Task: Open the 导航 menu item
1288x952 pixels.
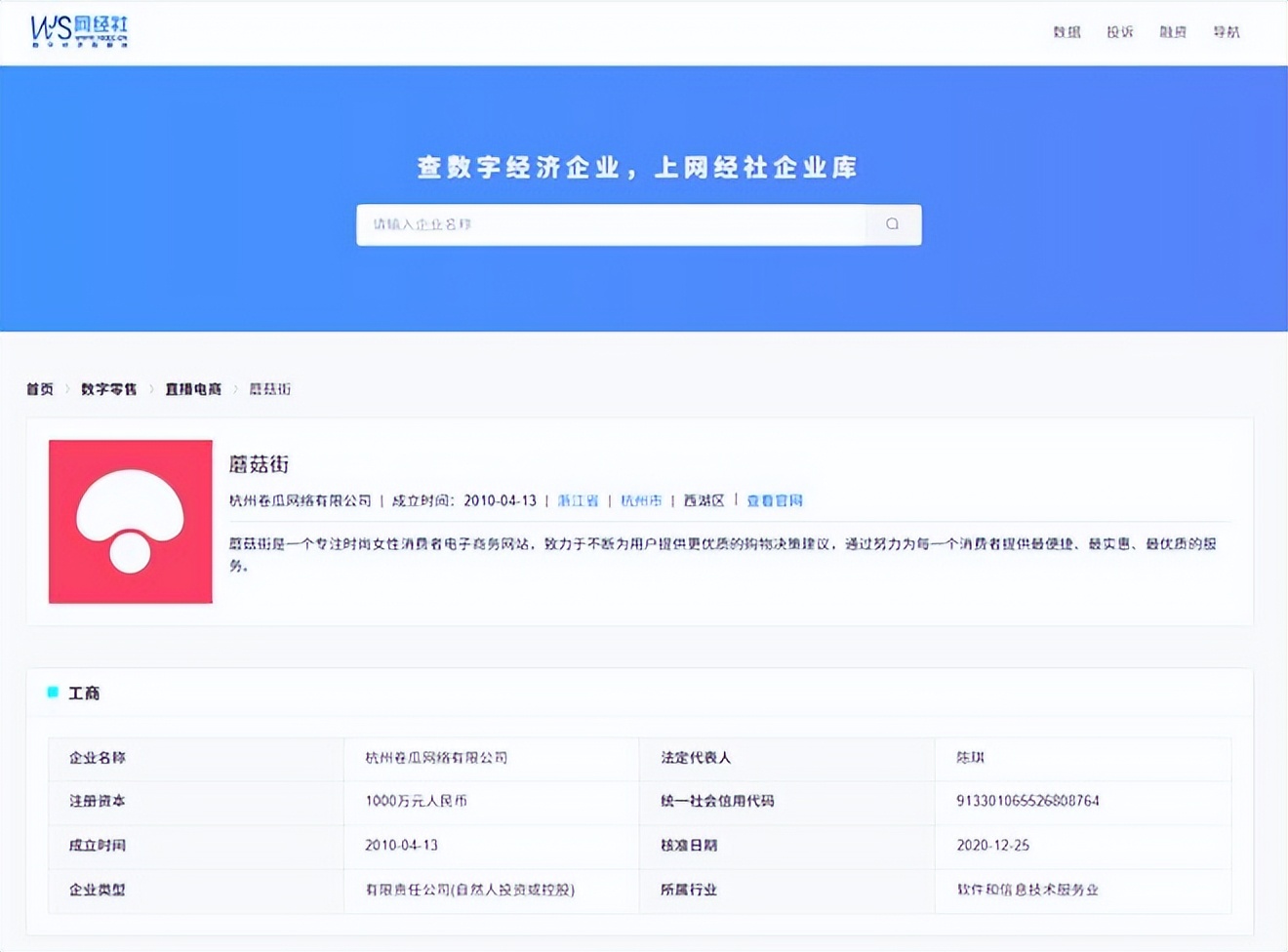Action: coord(1227,32)
